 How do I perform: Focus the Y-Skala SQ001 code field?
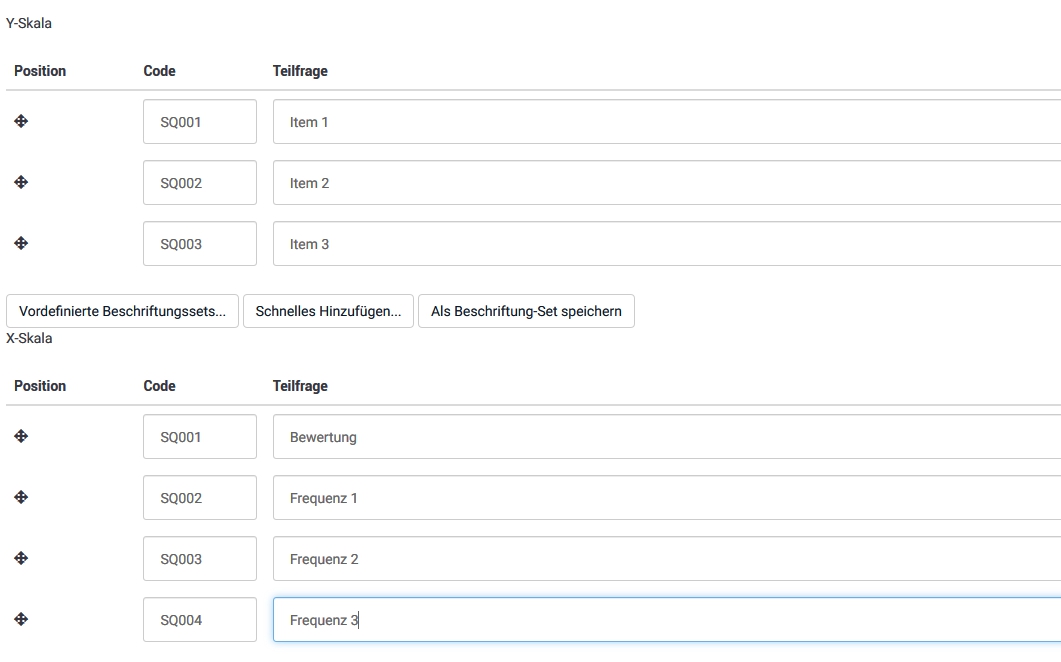coord(200,122)
